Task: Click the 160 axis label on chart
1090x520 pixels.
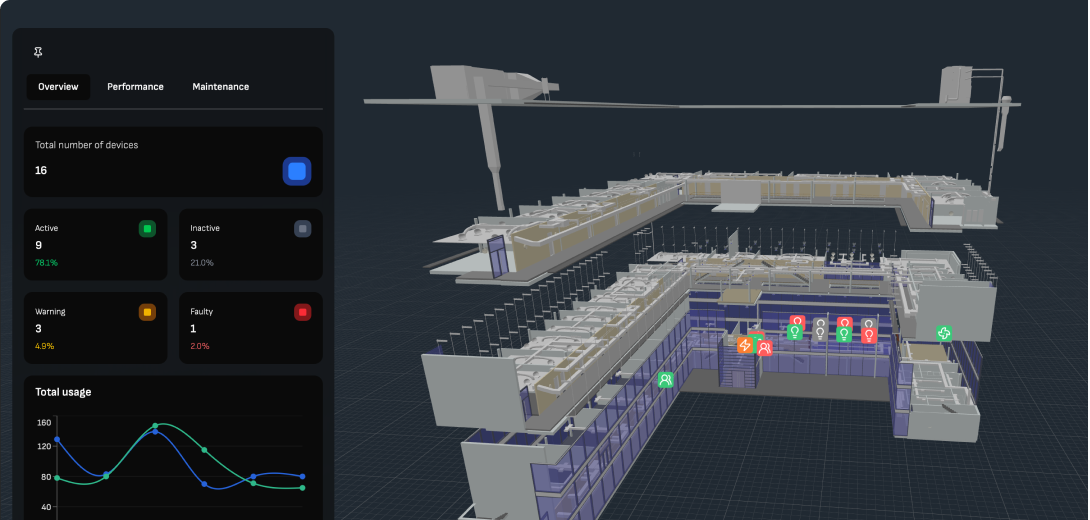Action: [x=44, y=422]
